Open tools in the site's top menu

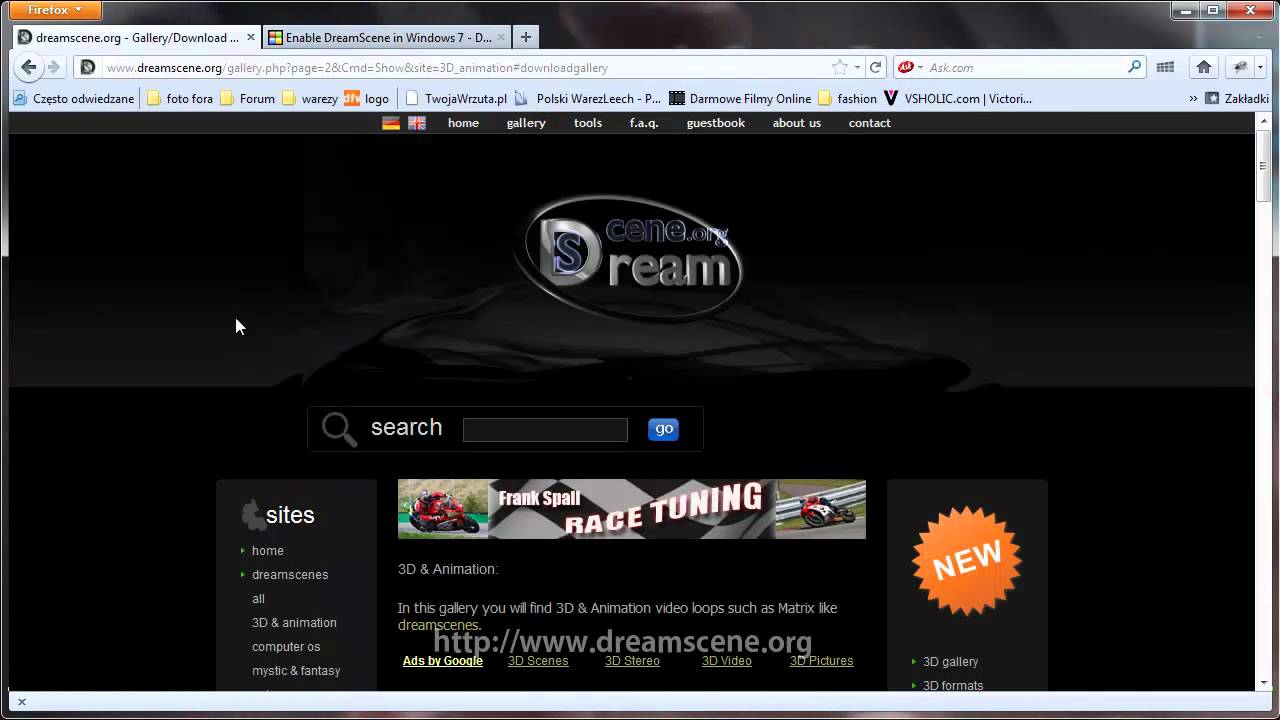pyautogui.click(x=588, y=123)
